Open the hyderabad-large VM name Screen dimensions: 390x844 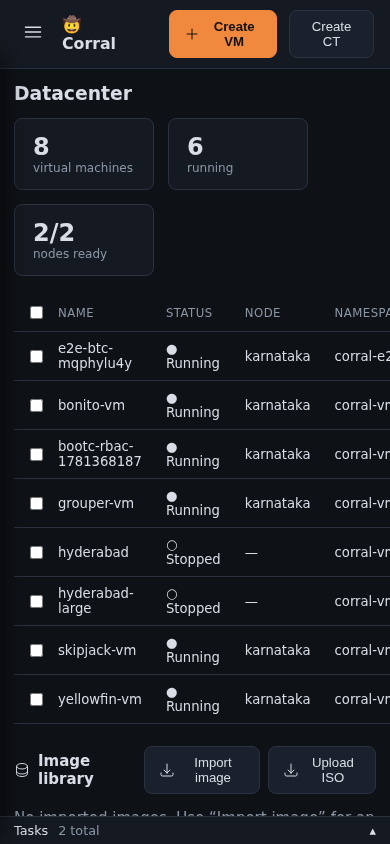96,601
